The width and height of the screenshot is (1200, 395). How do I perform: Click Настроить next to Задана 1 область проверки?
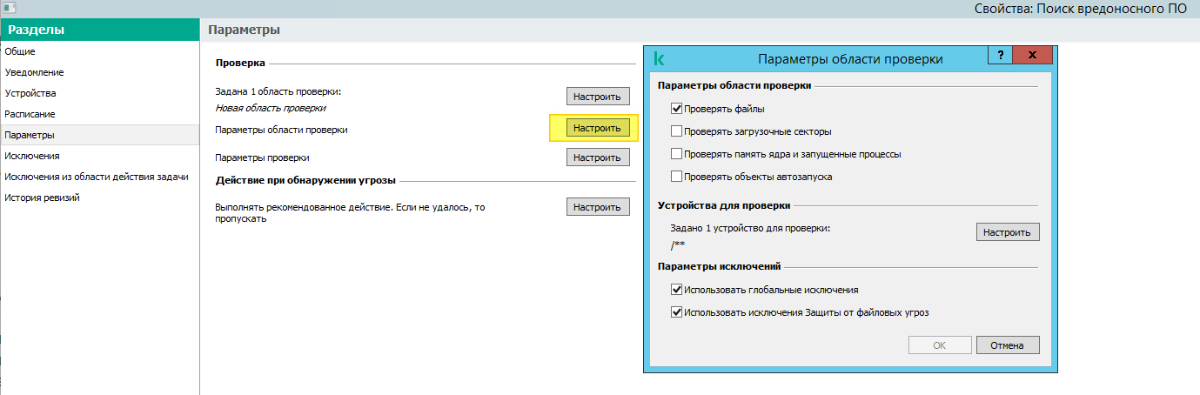point(598,97)
